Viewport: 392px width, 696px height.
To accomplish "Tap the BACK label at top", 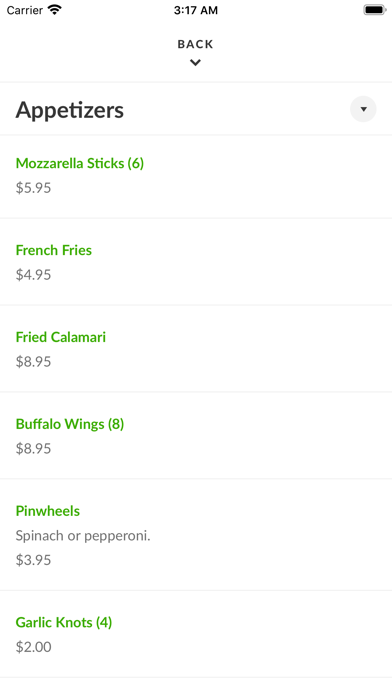I will tap(195, 44).
